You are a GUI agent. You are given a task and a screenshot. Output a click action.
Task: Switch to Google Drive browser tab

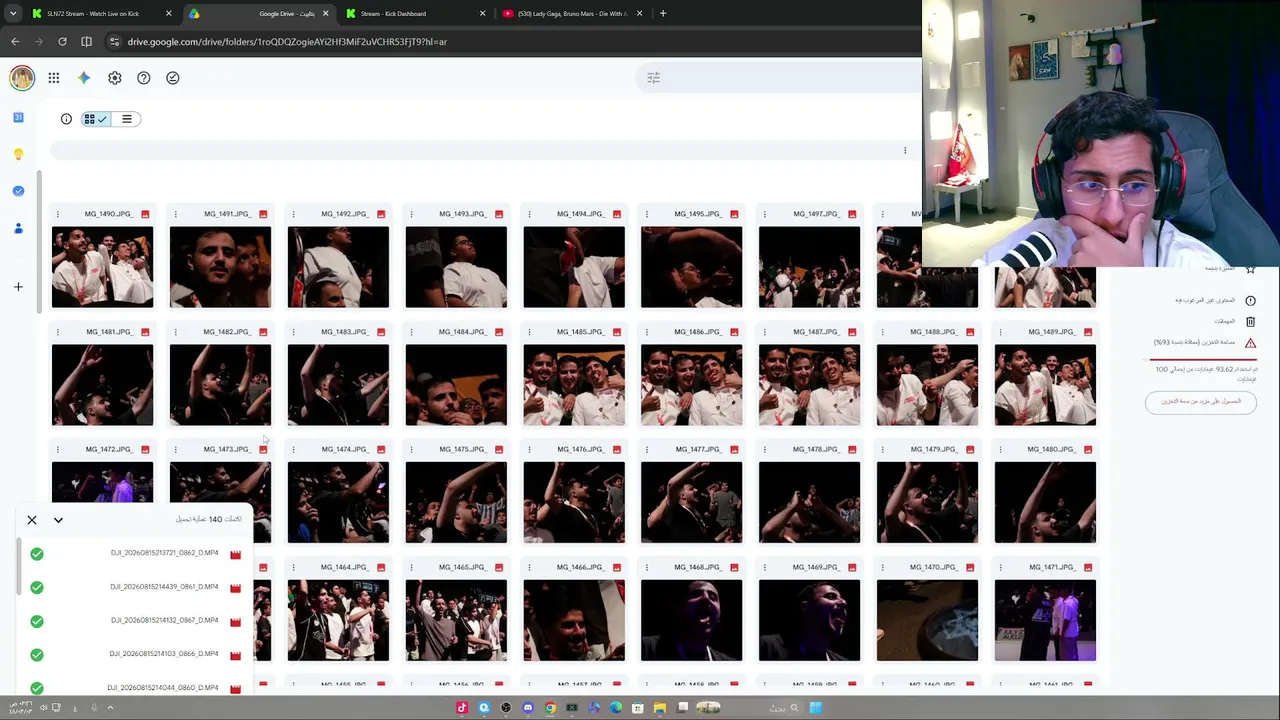[258, 14]
